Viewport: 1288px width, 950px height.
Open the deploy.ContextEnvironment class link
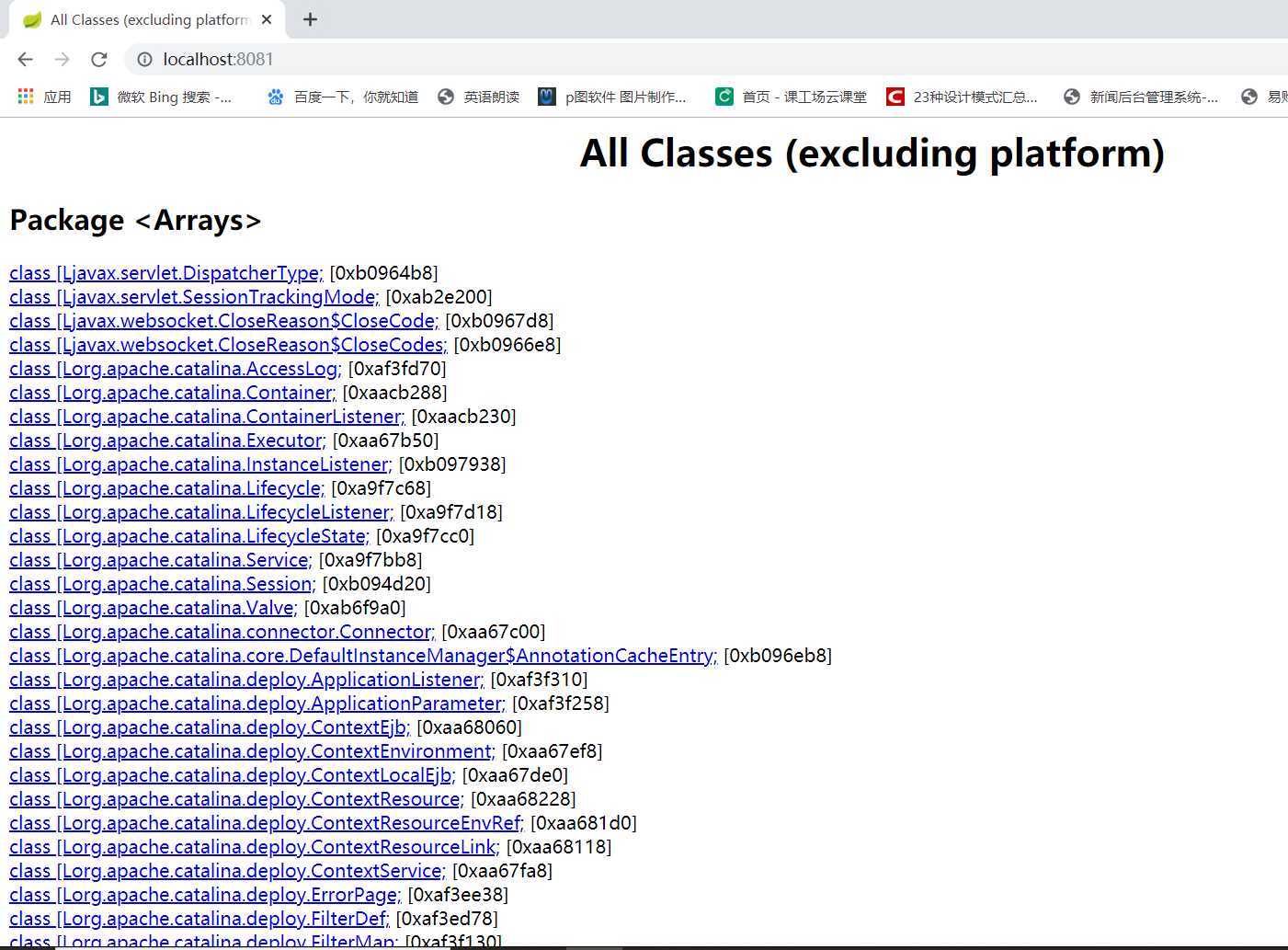(x=253, y=751)
